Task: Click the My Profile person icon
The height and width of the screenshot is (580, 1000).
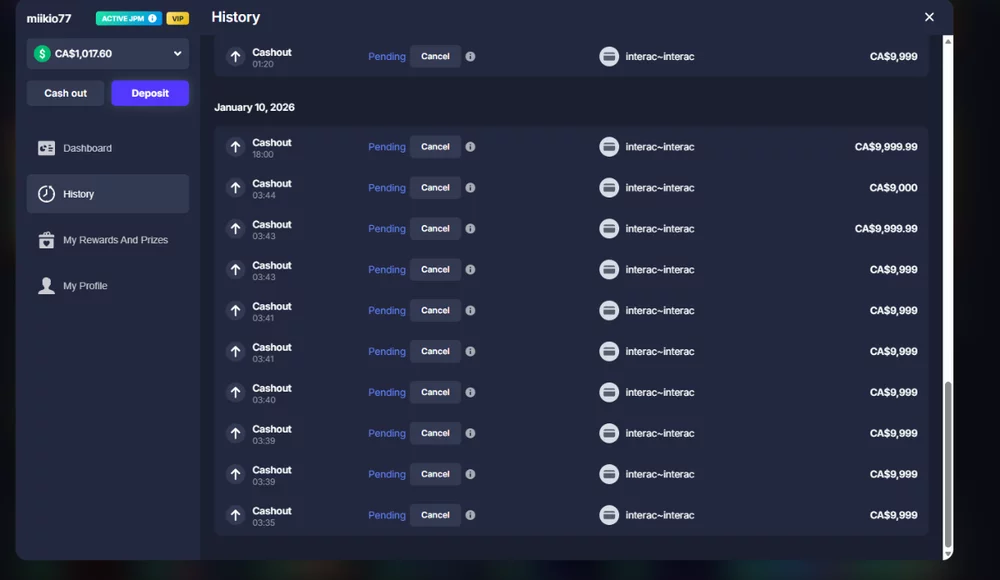Action: point(46,286)
